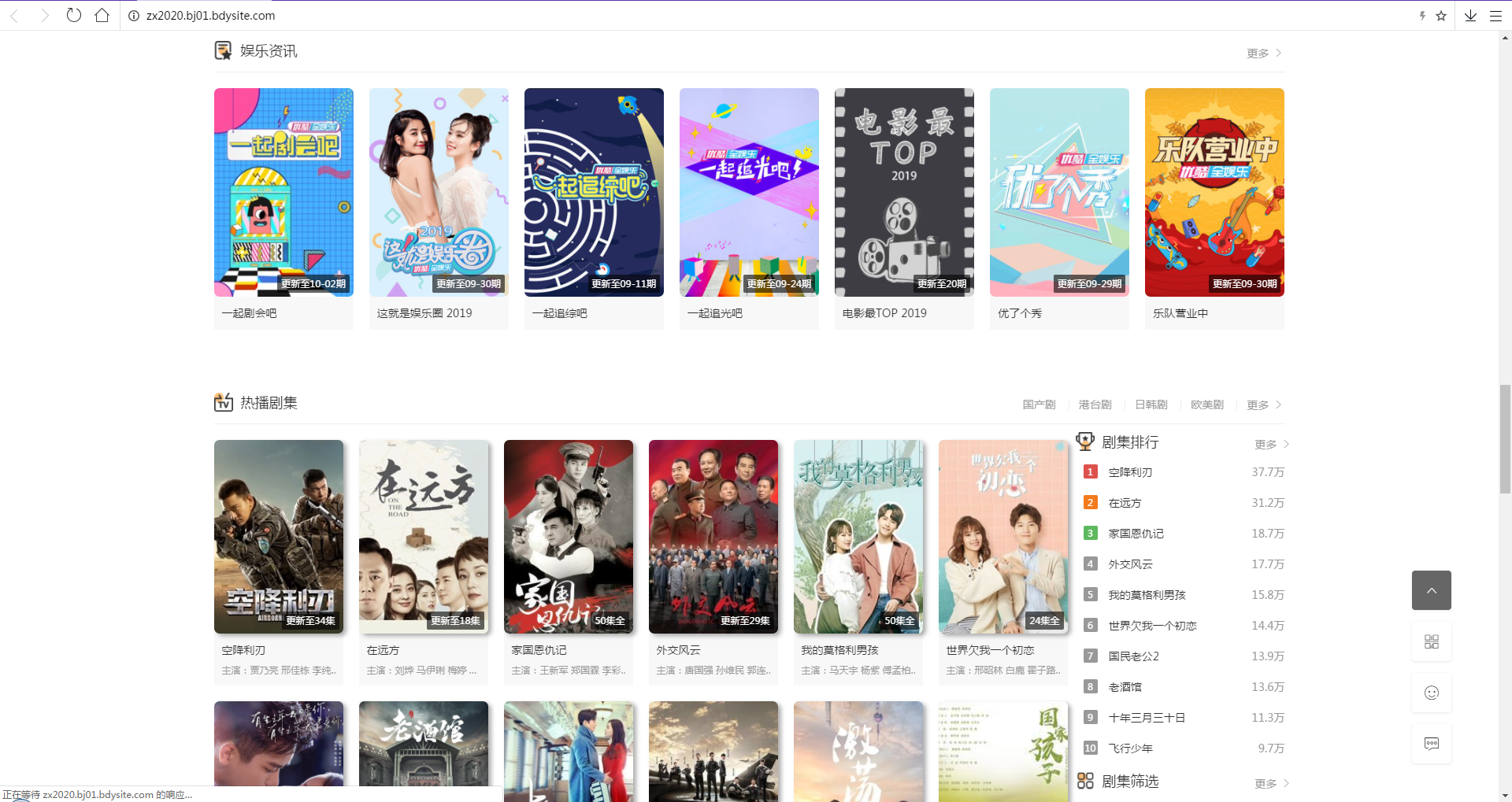
Task: Go to the browser home page icon
Action: 102,15
